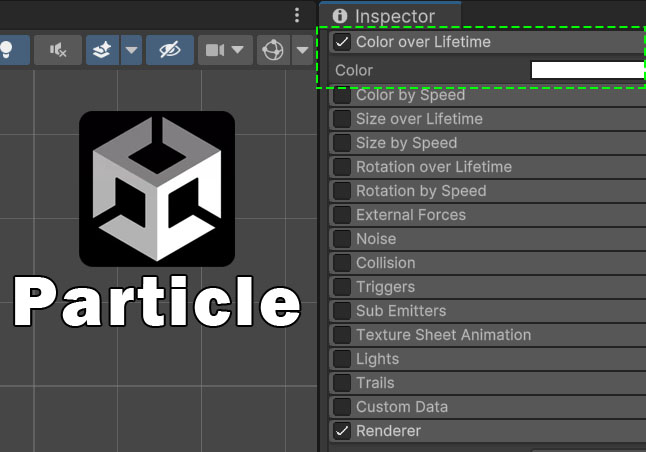Expand the Size over Lifetime module
Viewport: 646px width, 452px height.
click(419, 119)
